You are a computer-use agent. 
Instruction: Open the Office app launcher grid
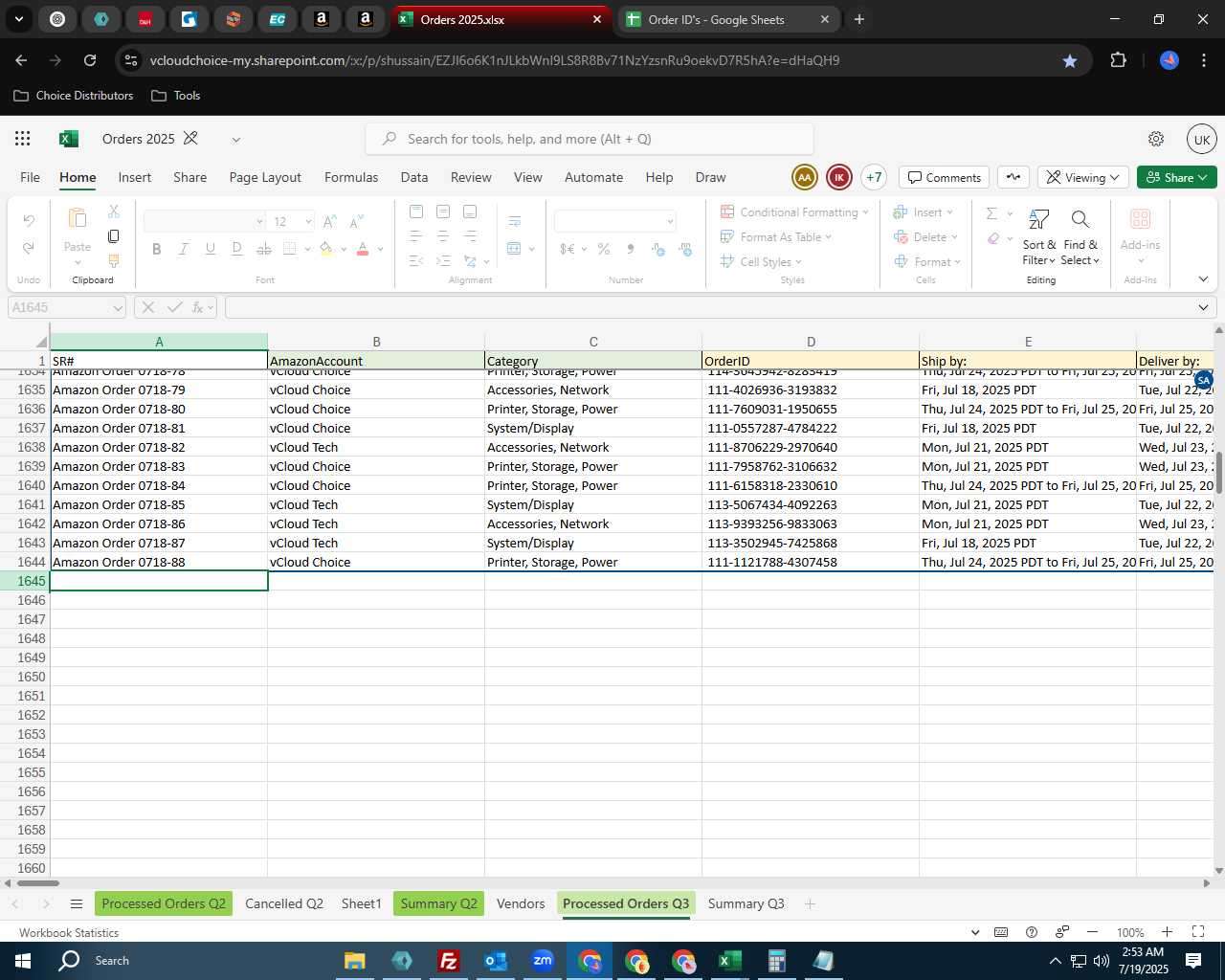pyautogui.click(x=23, y=139)
